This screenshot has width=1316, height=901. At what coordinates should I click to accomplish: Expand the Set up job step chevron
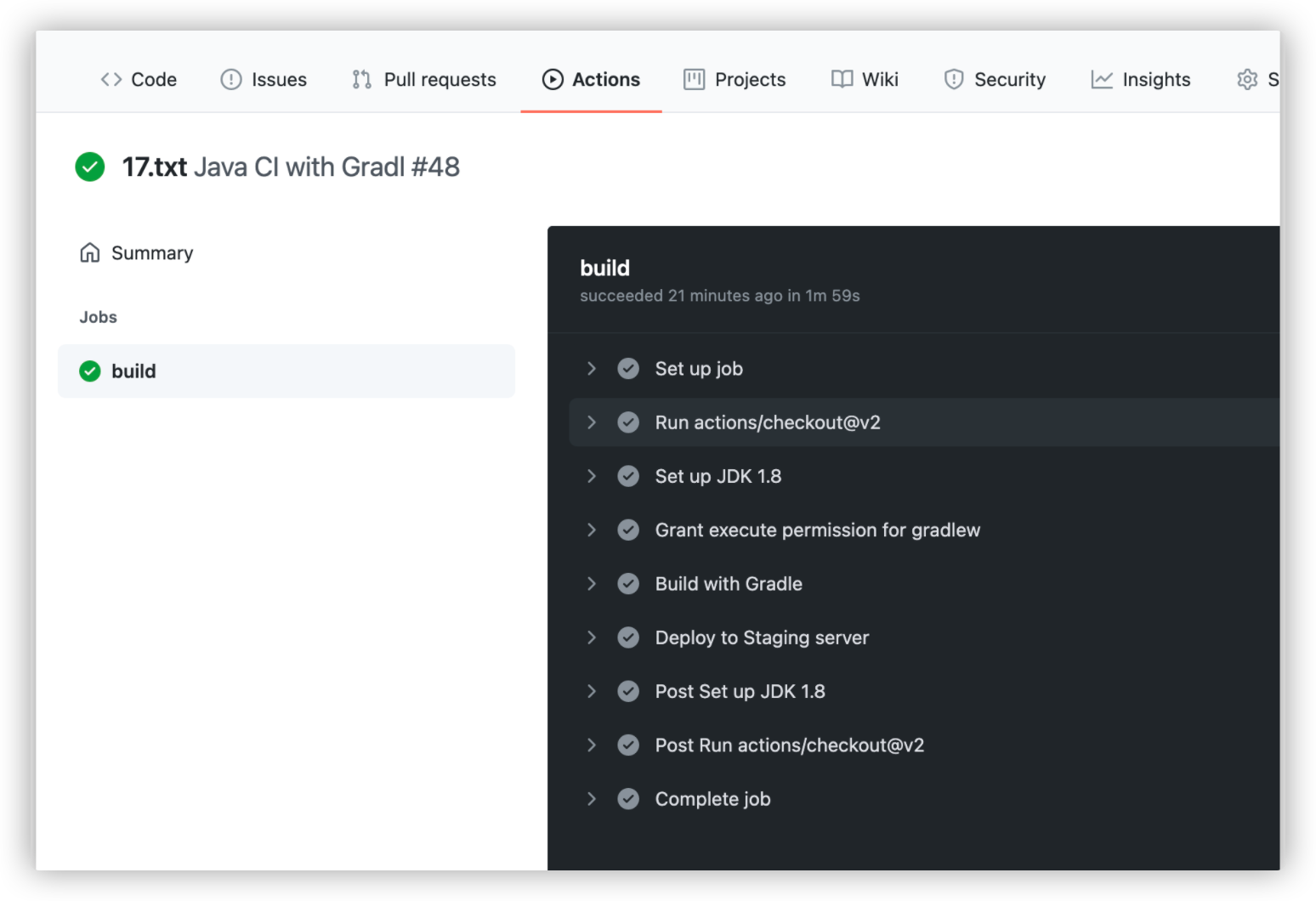pyautogui.click(x=592, y=368)
